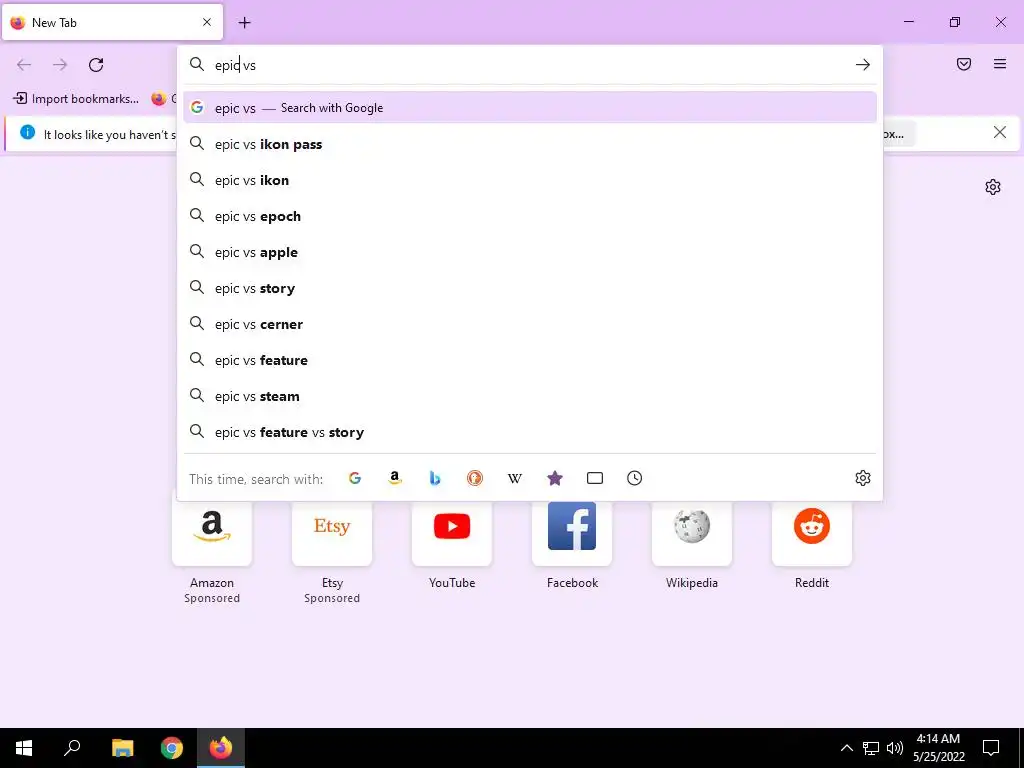Select suggestion 'epic vs feature'
The image size is (1024, 768).
tap(530, 359)
